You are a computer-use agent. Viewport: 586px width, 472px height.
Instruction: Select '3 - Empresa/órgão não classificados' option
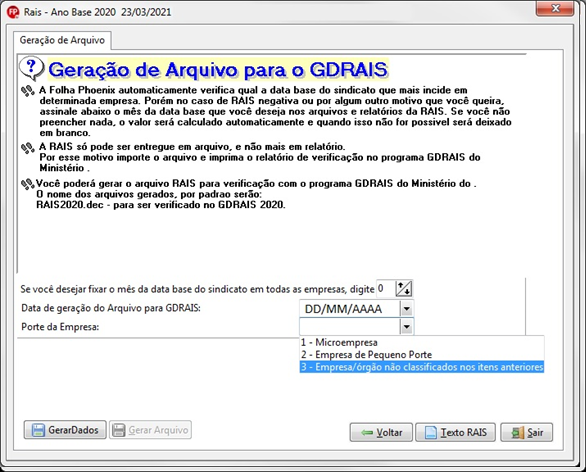(422, 367)
